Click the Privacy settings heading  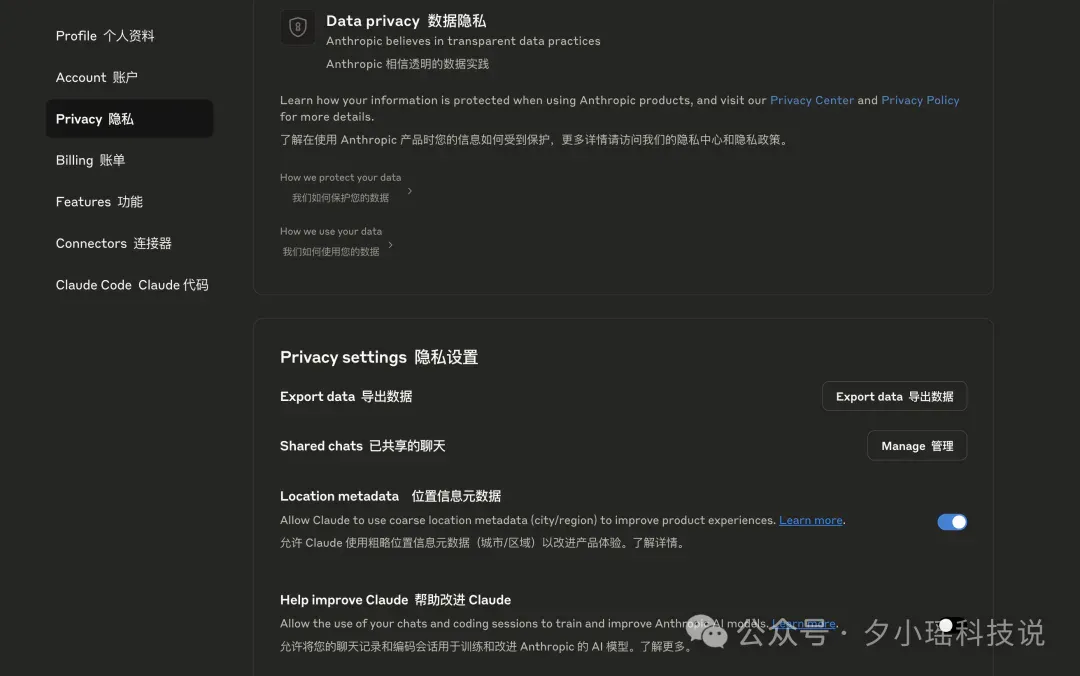[379, 357]
